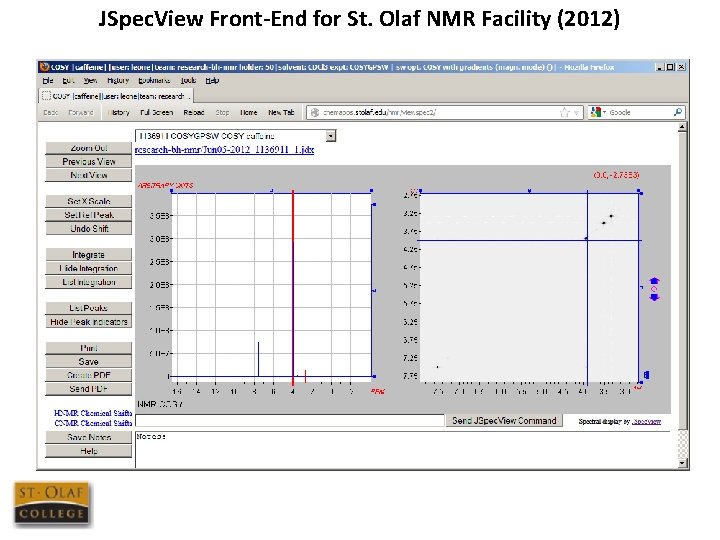The image size is (720, 540).
Task: Open the research-bh-nmr jdx file link
Action: click(225, 150)
